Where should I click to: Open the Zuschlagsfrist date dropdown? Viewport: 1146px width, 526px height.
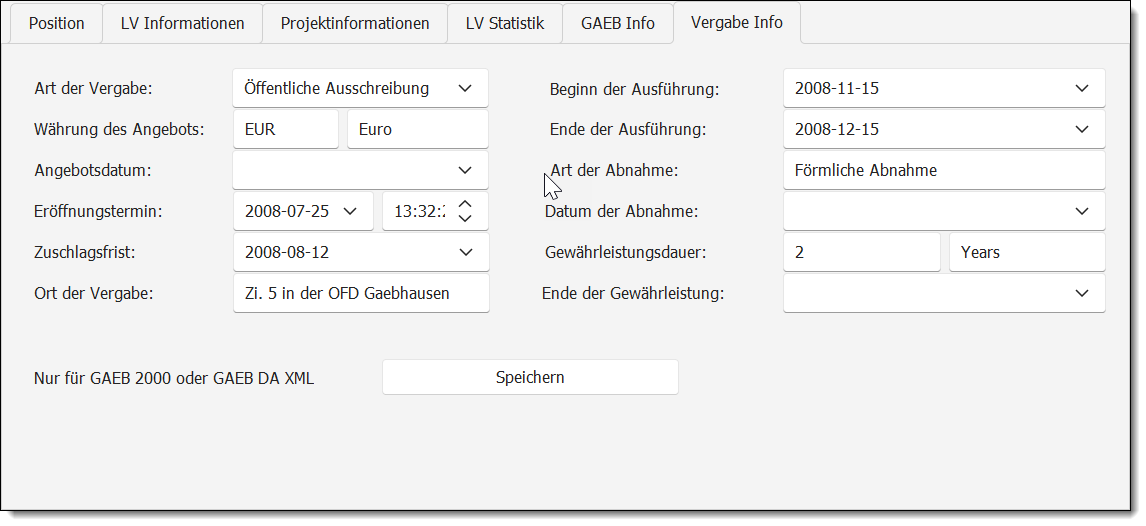click(x=465, y=252)
